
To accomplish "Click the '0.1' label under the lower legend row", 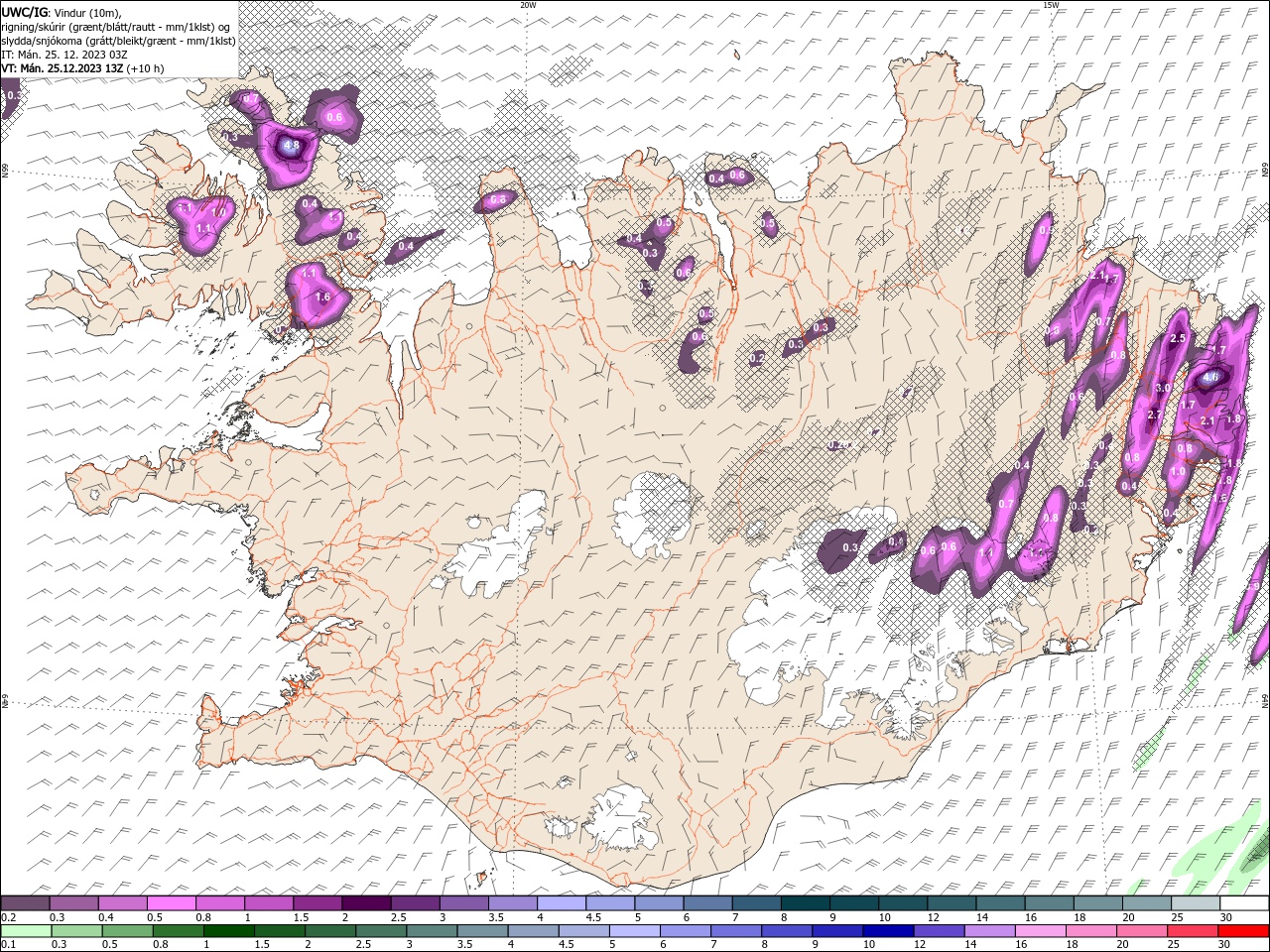I will point(9,944).
